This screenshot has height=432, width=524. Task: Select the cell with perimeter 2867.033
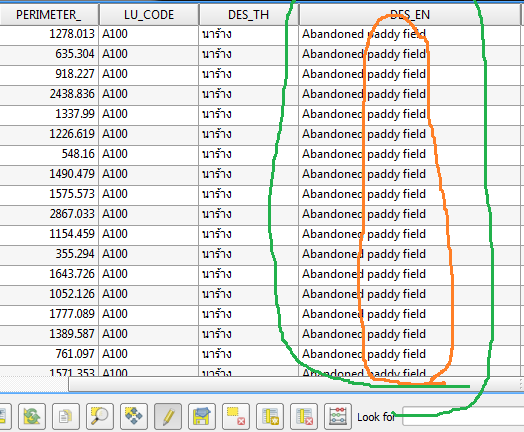[x=49, y=214]
